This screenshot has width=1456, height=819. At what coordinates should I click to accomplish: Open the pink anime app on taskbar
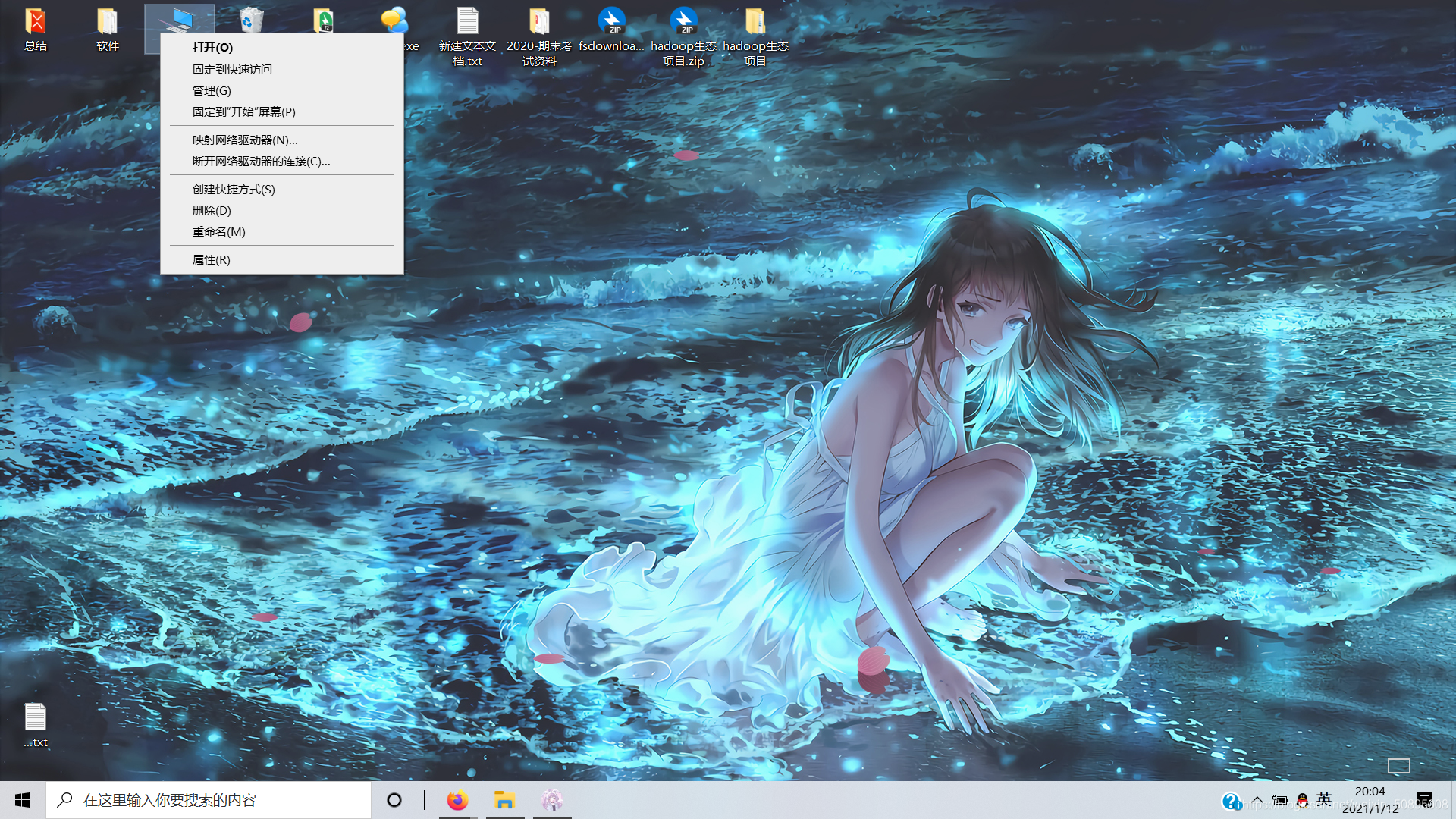click(552, 800)
